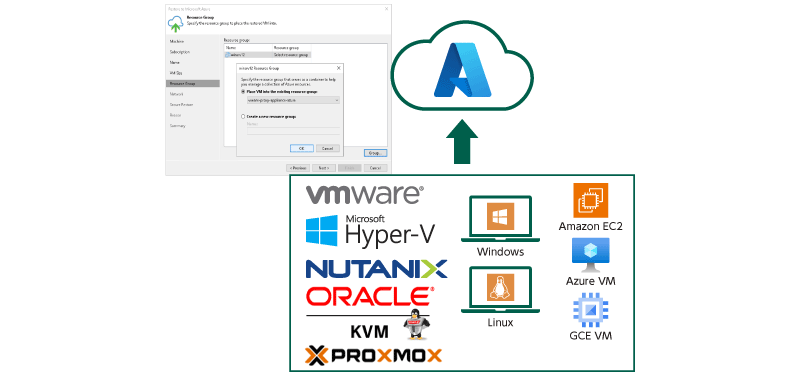Viewport: 800px width, 380px height.
Task: Click the Nutanix logo
Action: click(x=376, y=269)
